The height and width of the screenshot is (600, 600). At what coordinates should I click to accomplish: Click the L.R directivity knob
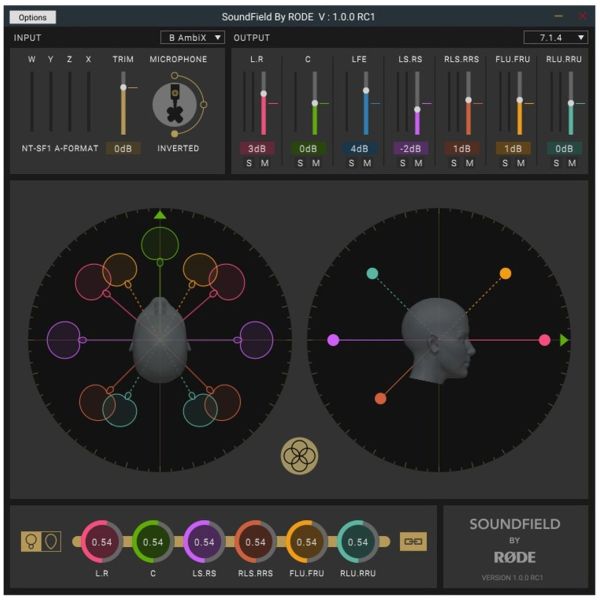pyautogui.click(x=101, y=541)
